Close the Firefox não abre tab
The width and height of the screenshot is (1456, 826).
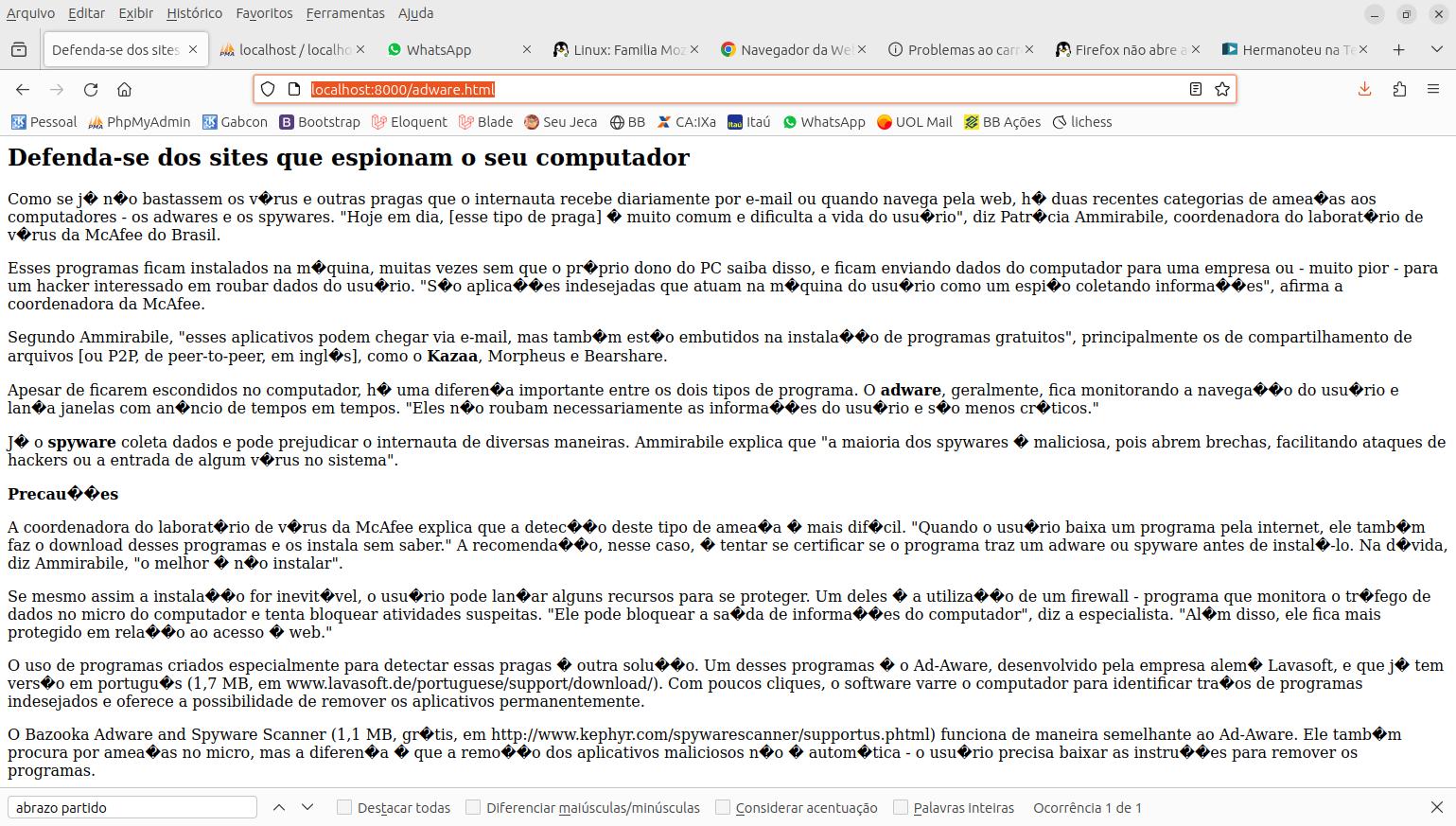1196,49
